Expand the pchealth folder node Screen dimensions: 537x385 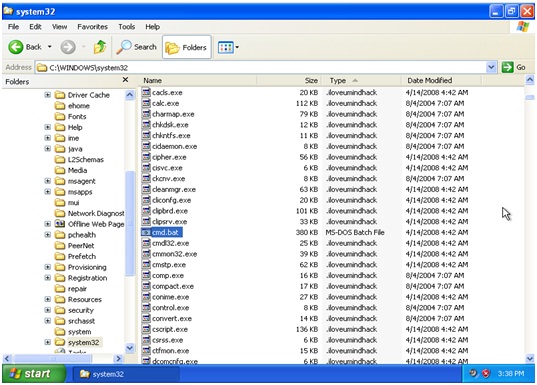(48, 235)
